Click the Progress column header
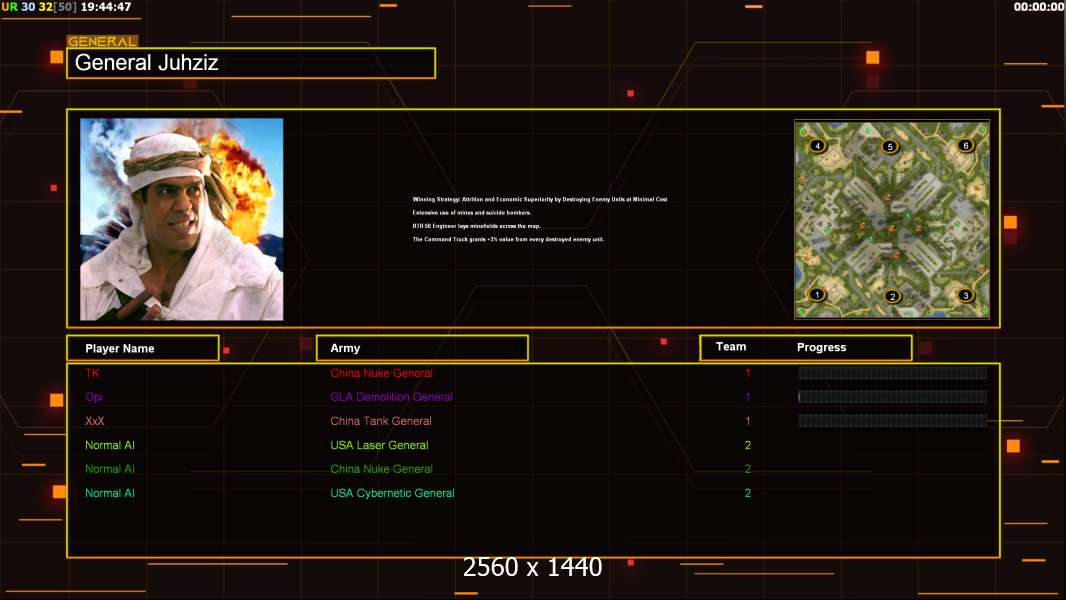This screenshot has width=1066, height=600. click(821, 348)
